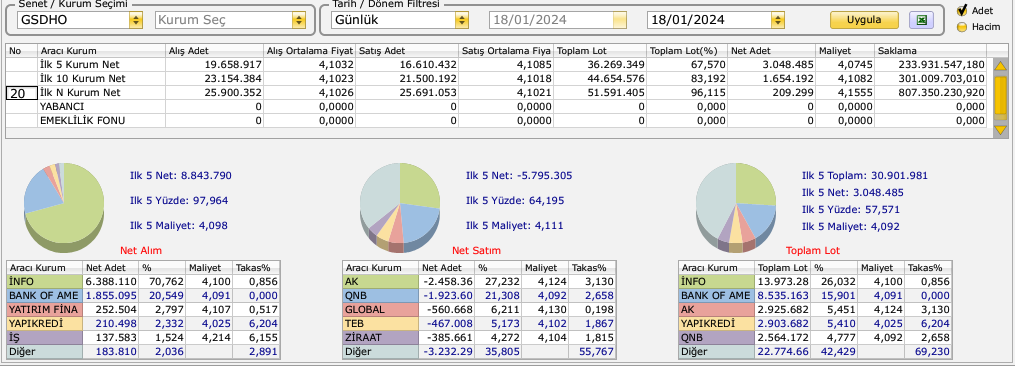The height and width of the screenshot is (366, 1015).
Task: Apply filters with the Uygula button
Action: pyautogui.click(x=864, y=20)
